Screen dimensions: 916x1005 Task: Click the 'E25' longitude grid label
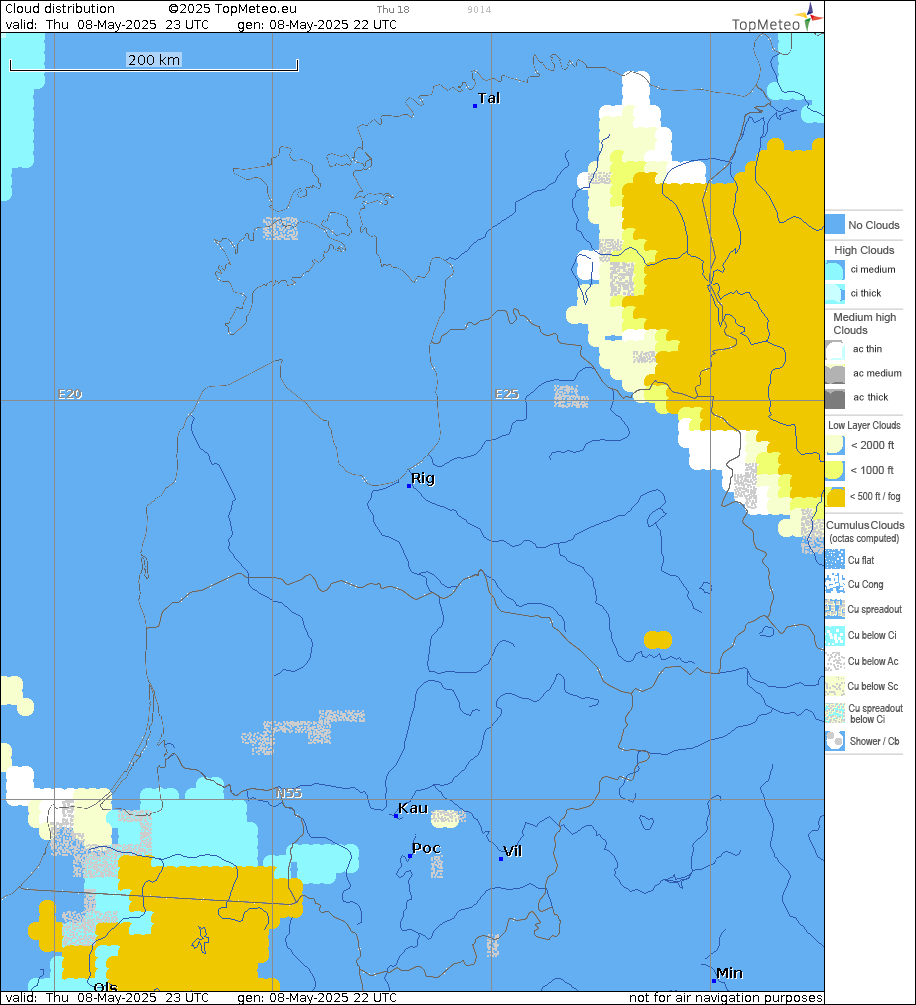[507, 394]
